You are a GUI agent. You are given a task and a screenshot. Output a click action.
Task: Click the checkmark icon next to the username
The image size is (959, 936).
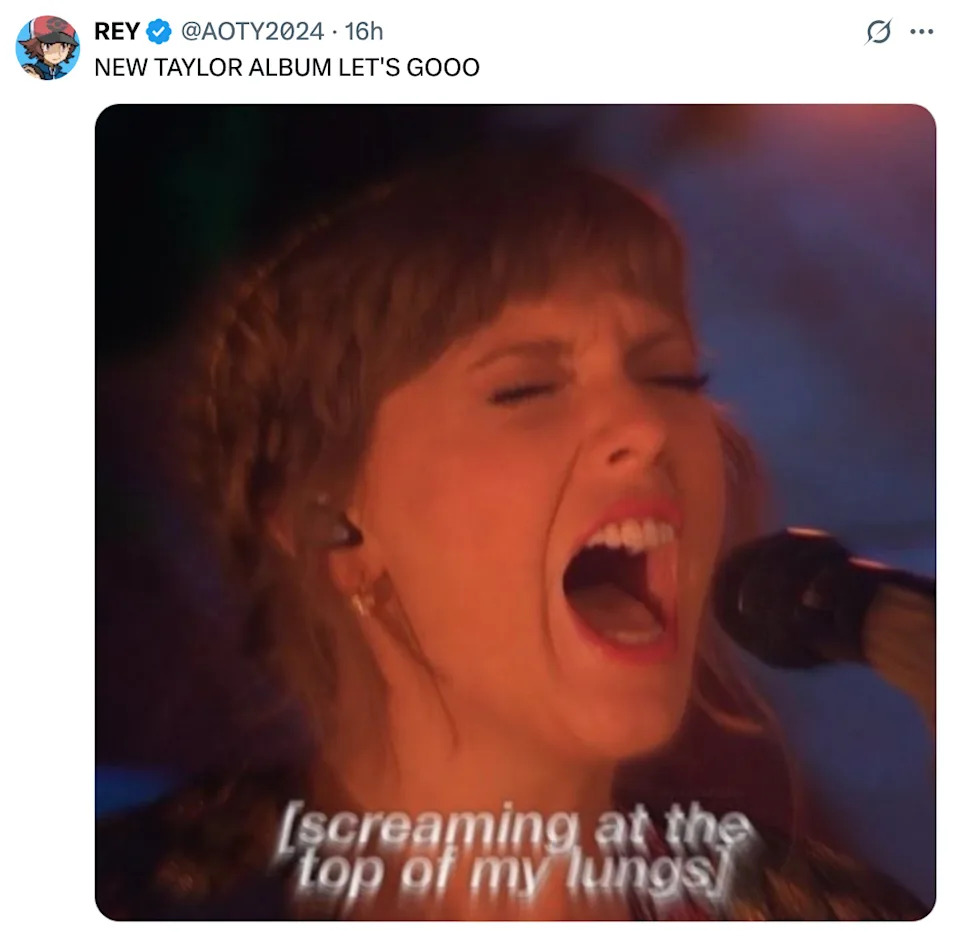tap(158, 32)
